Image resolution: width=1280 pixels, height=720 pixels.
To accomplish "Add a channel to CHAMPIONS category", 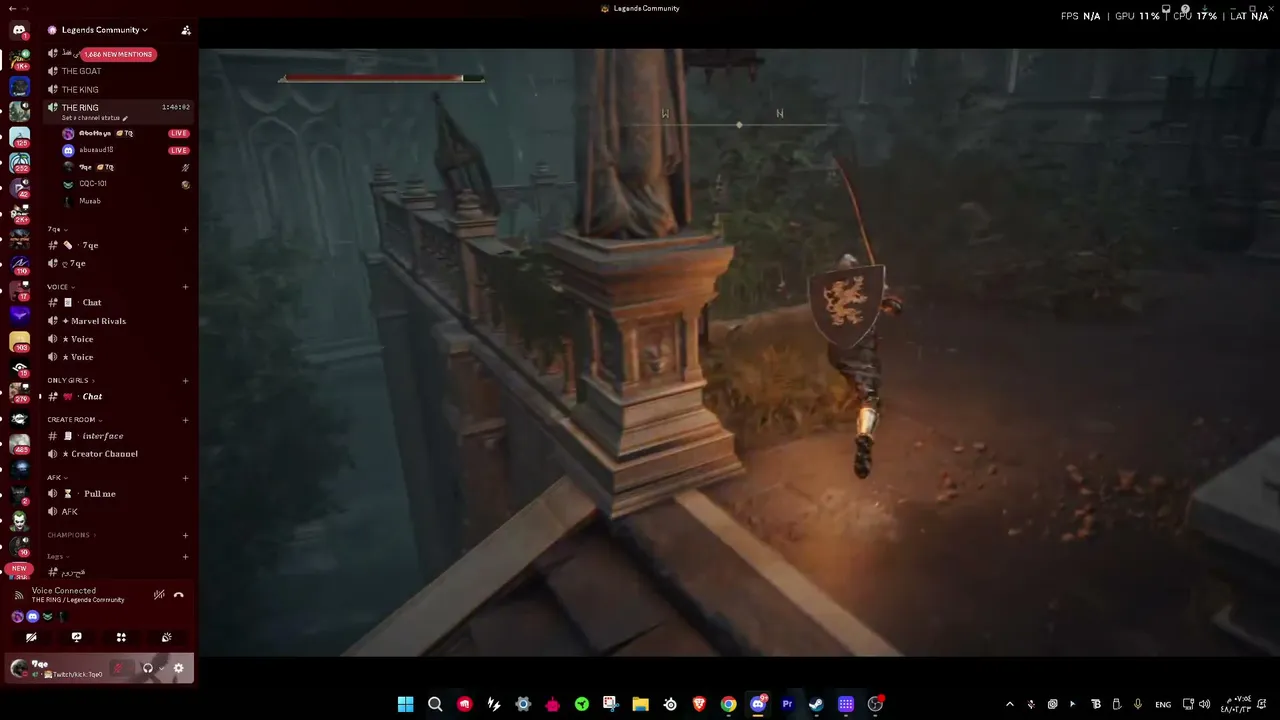I will pyautogui.click(x=186, y=535).
